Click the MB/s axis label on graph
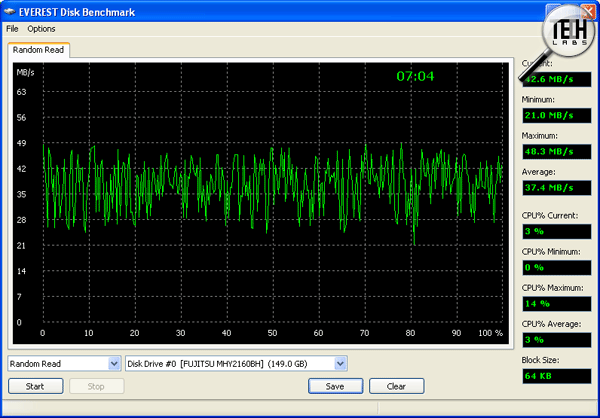 [x=25, y=72]
